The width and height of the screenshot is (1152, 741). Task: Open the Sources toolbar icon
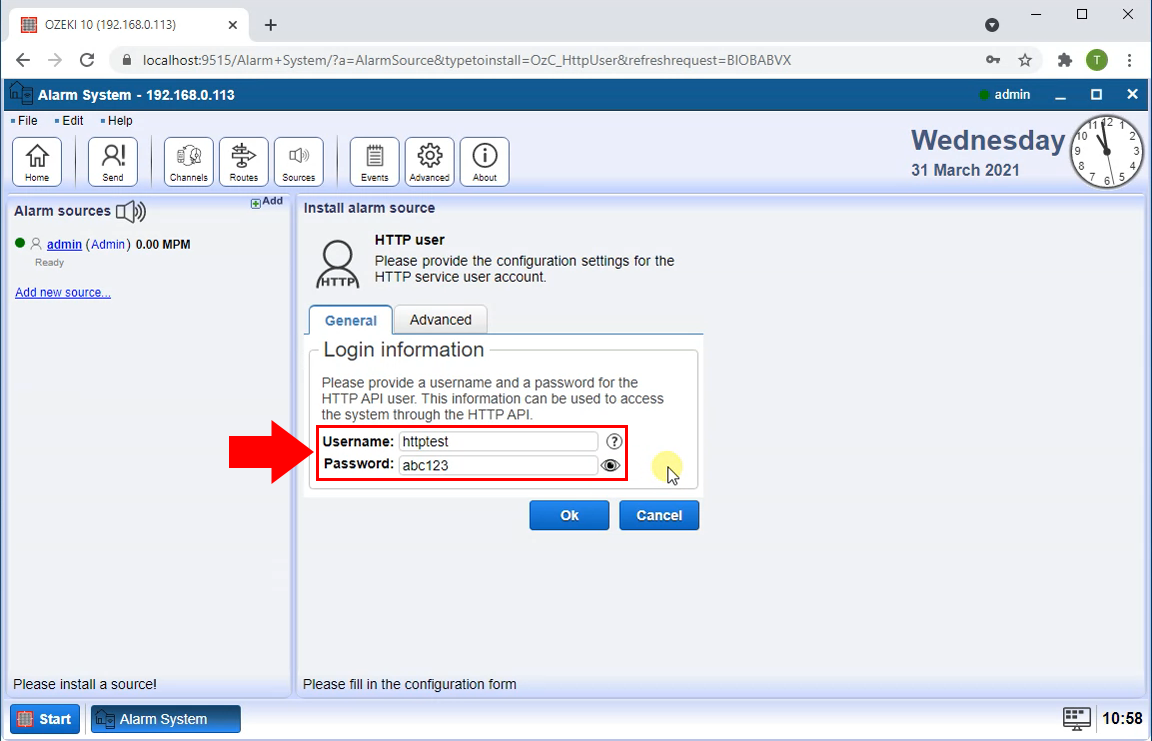click(x=298, y=162)
